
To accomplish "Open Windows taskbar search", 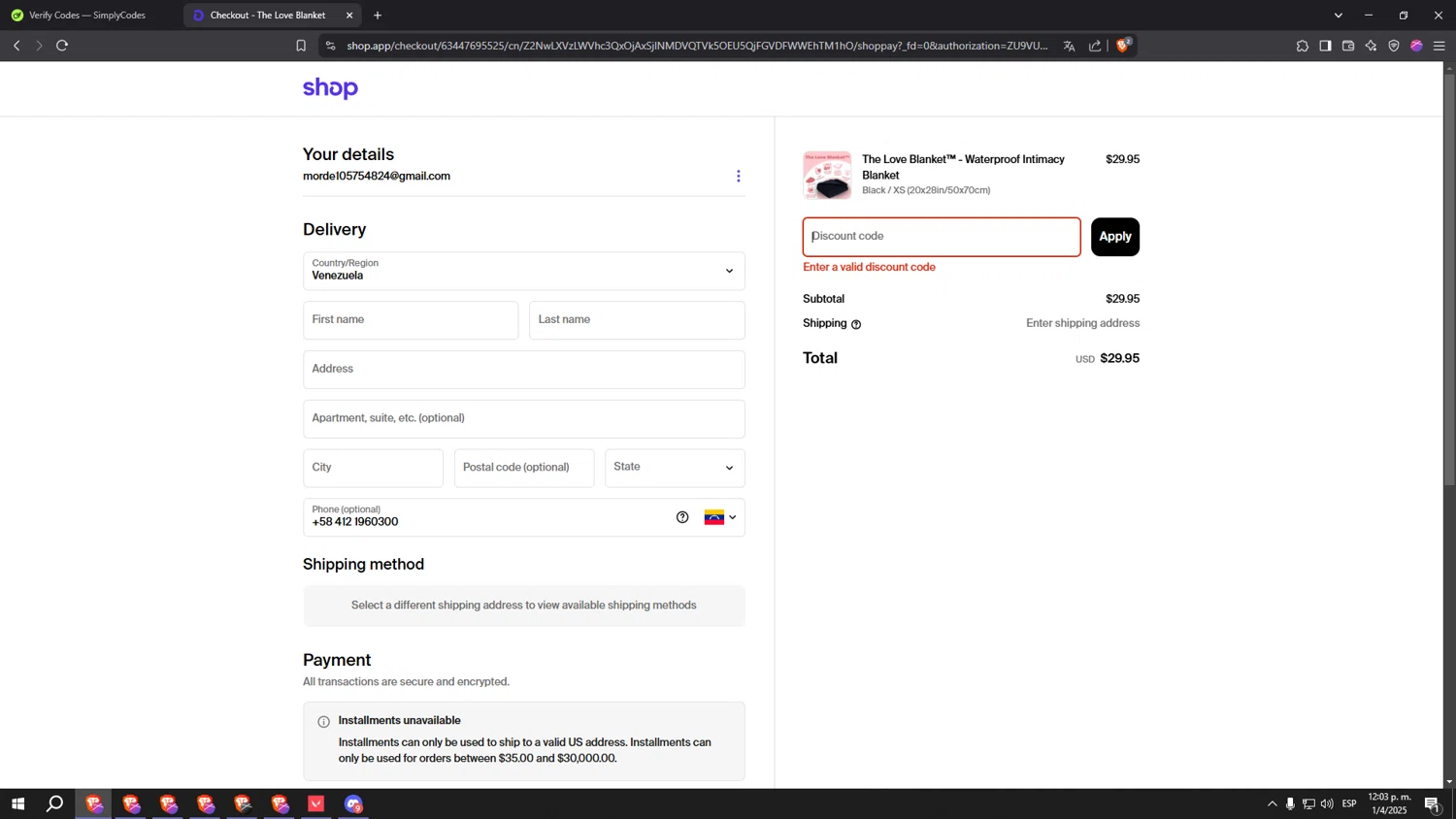I will point(55,803).
